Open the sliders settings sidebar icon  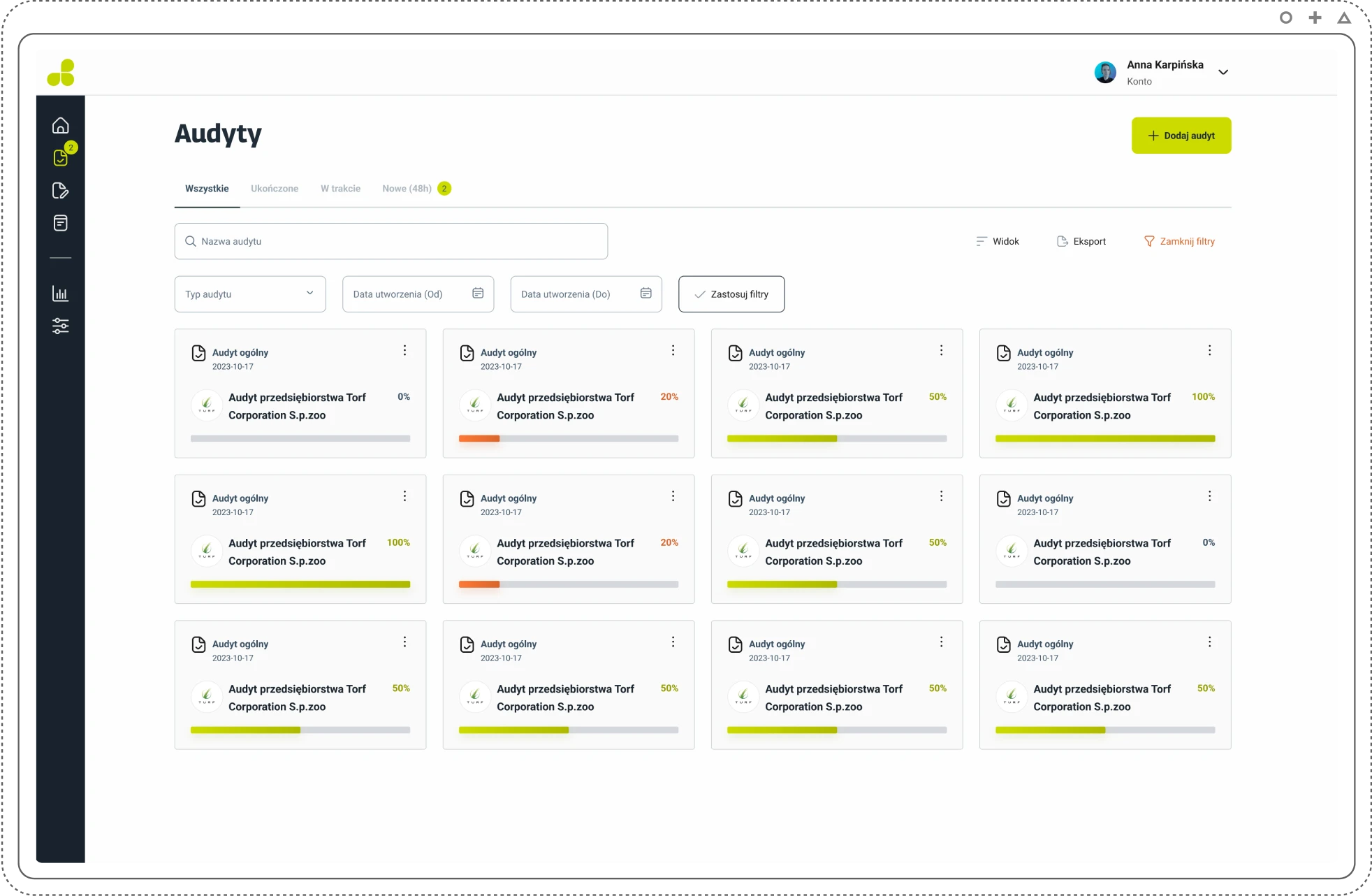[61, 326]
